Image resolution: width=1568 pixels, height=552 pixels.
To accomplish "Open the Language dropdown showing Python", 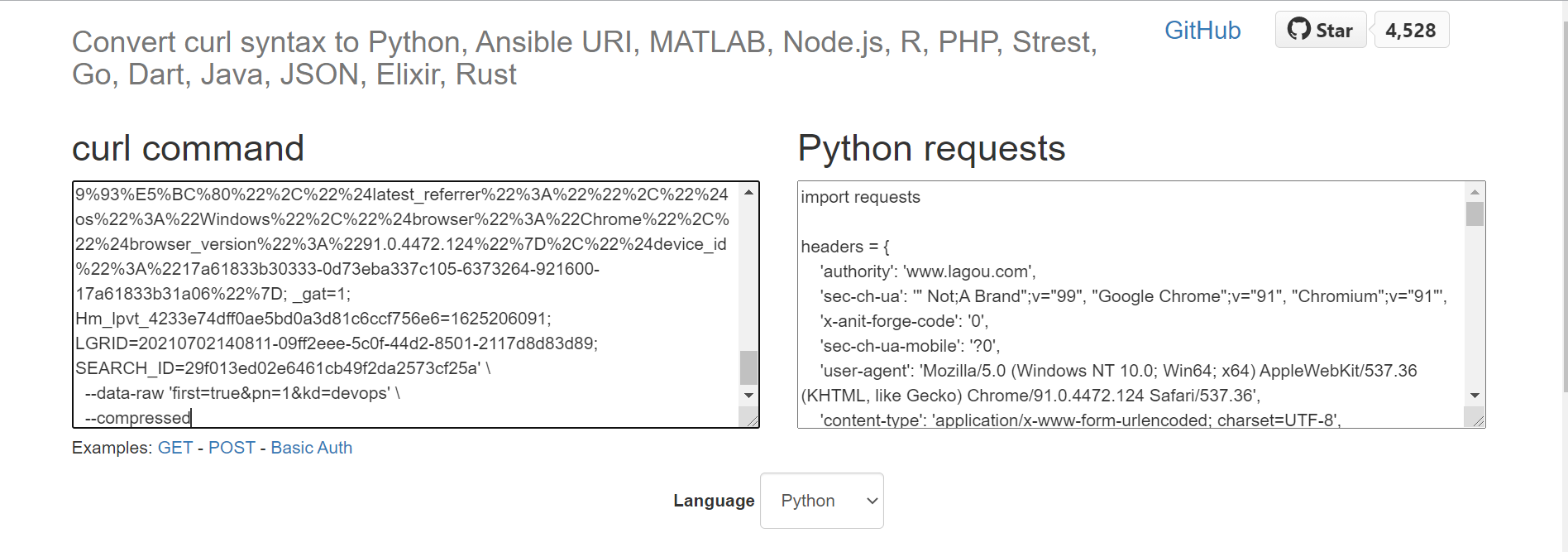I will click(x=821, y=501).
